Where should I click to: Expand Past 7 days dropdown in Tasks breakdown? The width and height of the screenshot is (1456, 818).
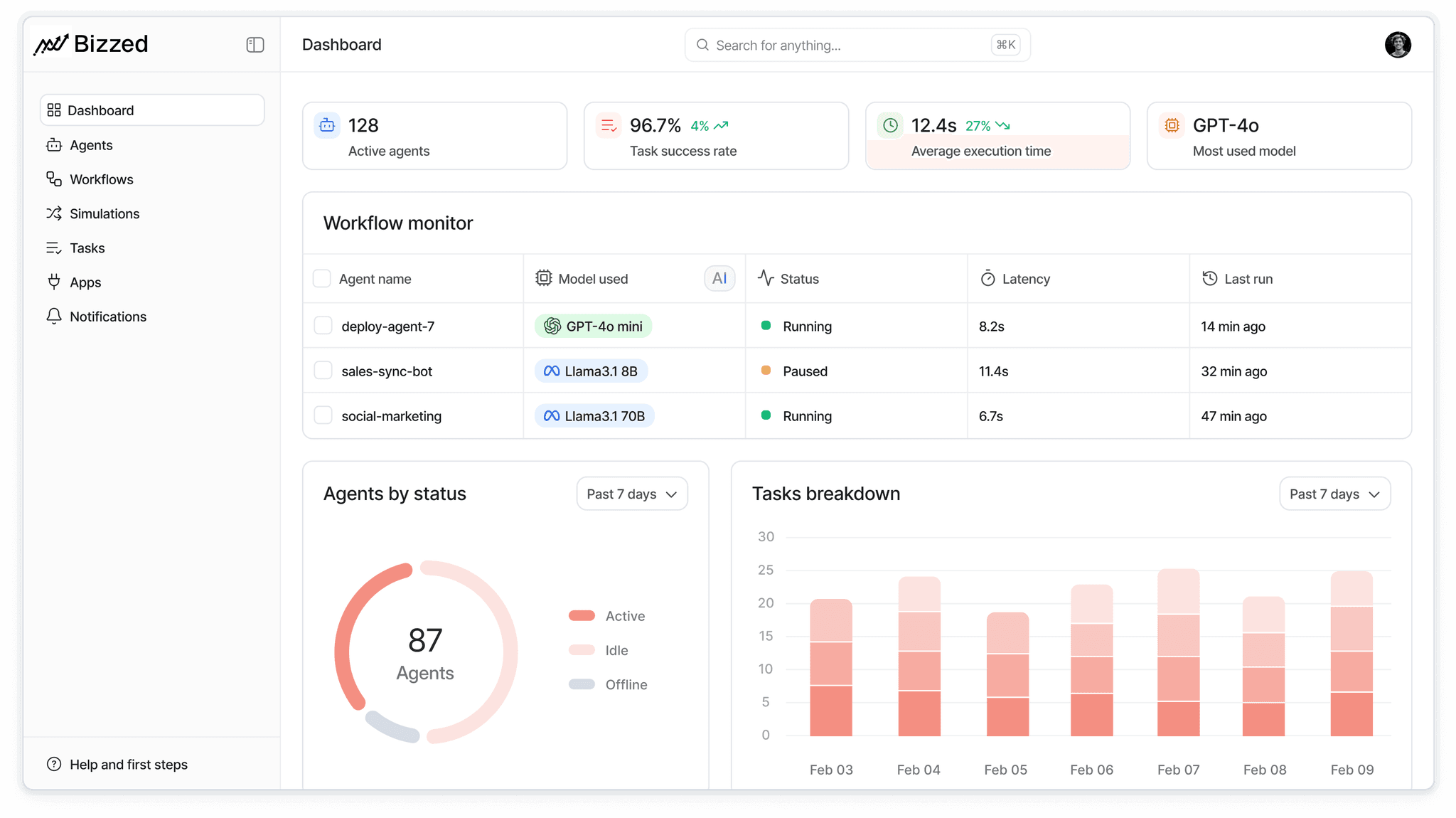point(1334,494)
